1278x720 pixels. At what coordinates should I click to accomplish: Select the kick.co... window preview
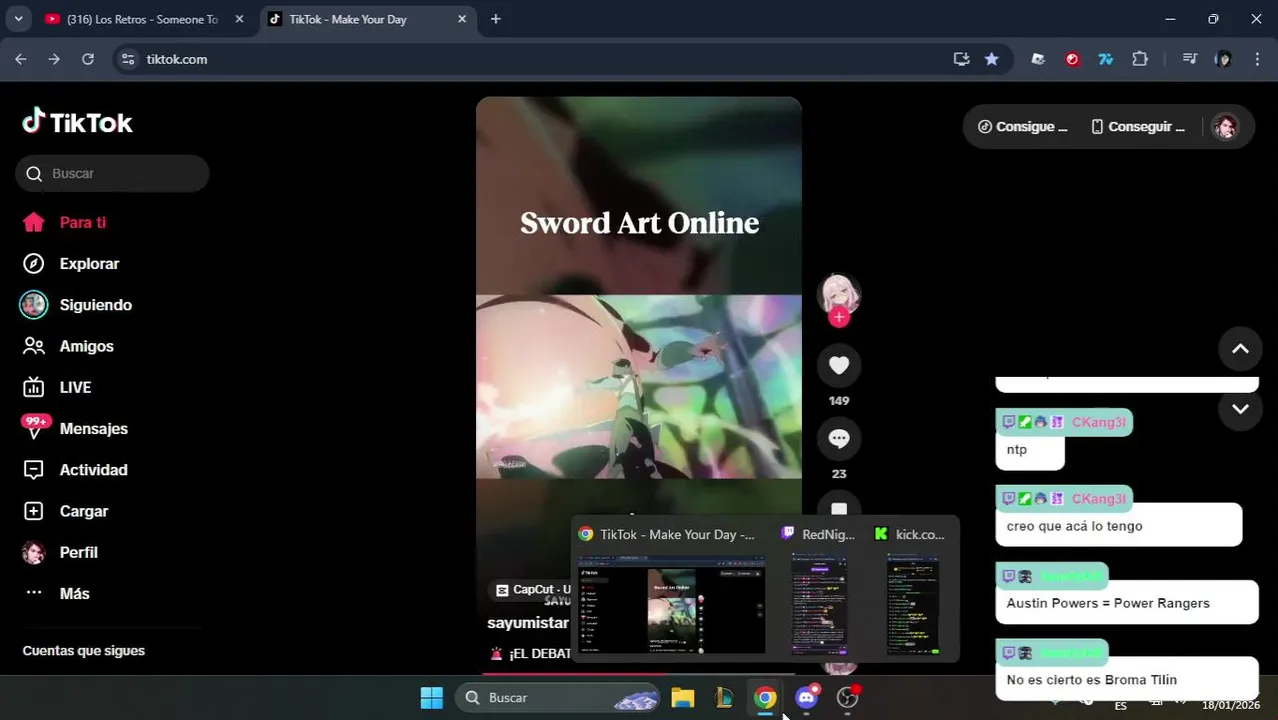(912, 604)
